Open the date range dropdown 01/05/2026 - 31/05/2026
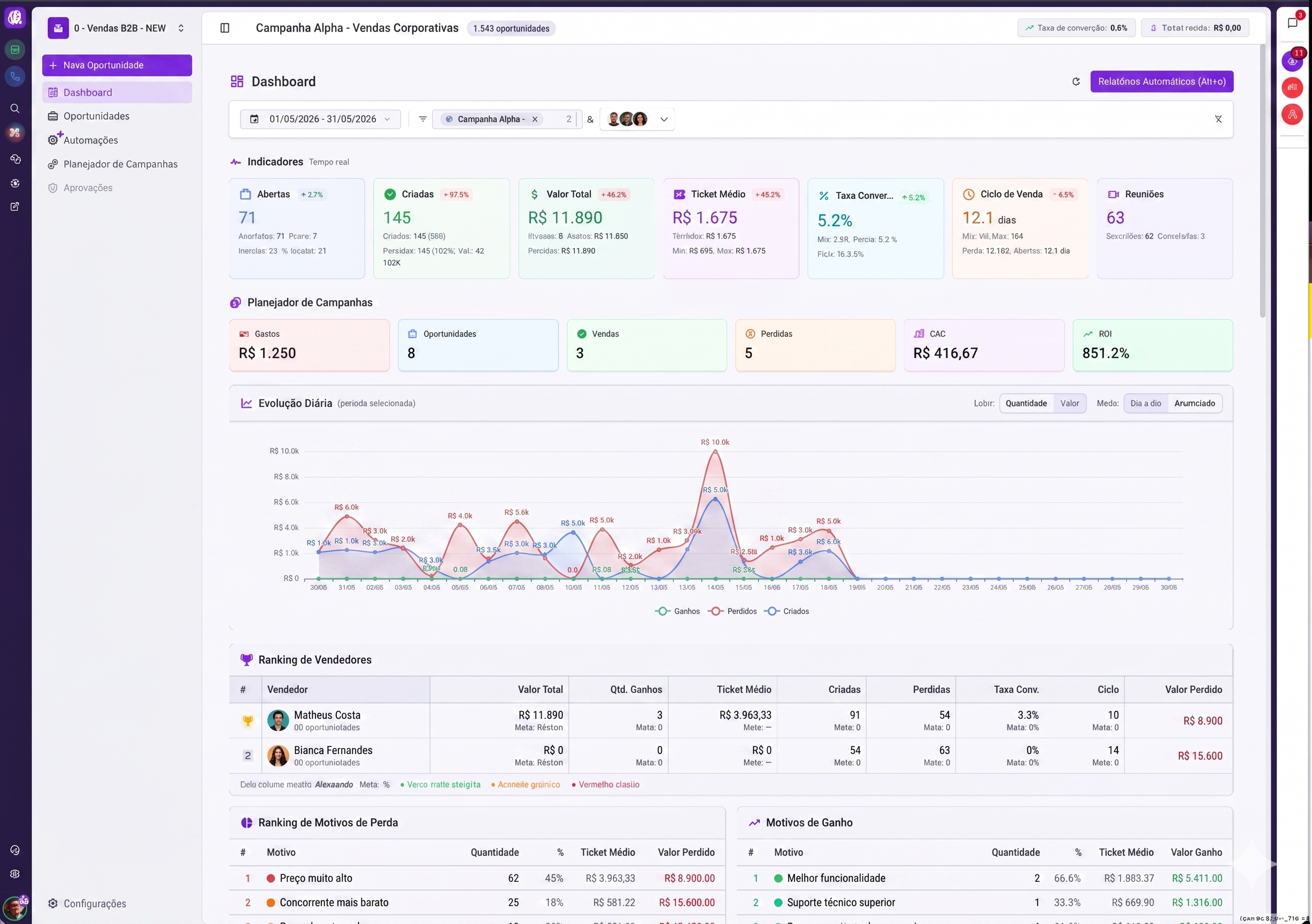The height and width of the screenshot is (924, 1312). coord(321,119)
